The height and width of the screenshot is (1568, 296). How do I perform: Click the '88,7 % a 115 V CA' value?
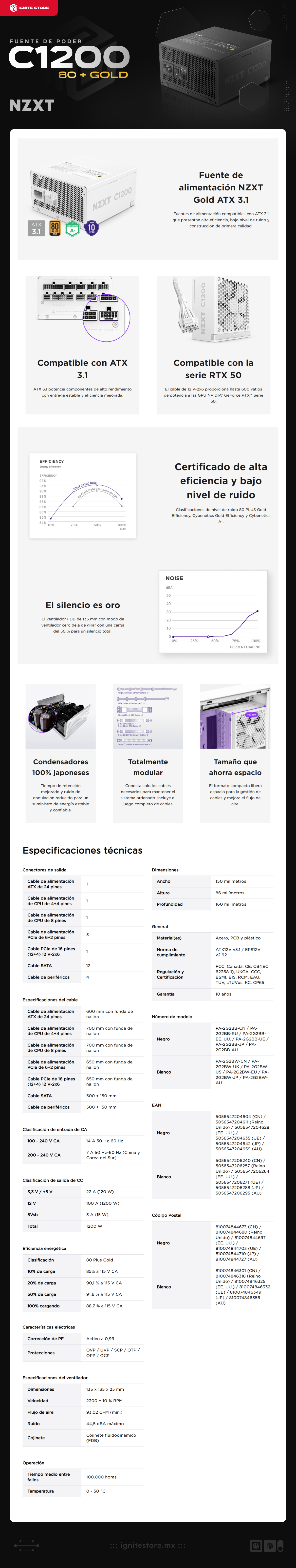(104, 1306)
